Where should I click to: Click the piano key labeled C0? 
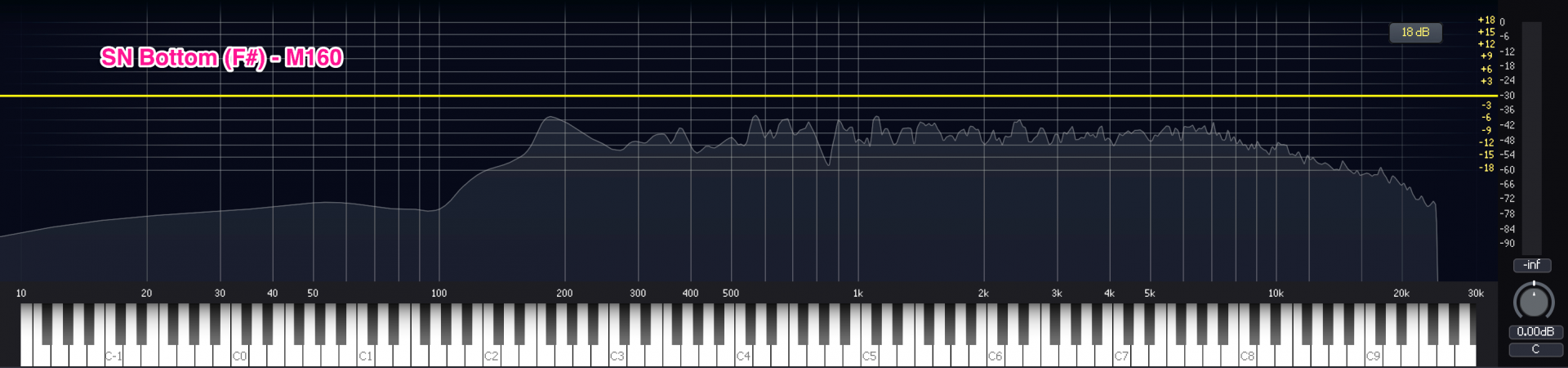[239, 335]
